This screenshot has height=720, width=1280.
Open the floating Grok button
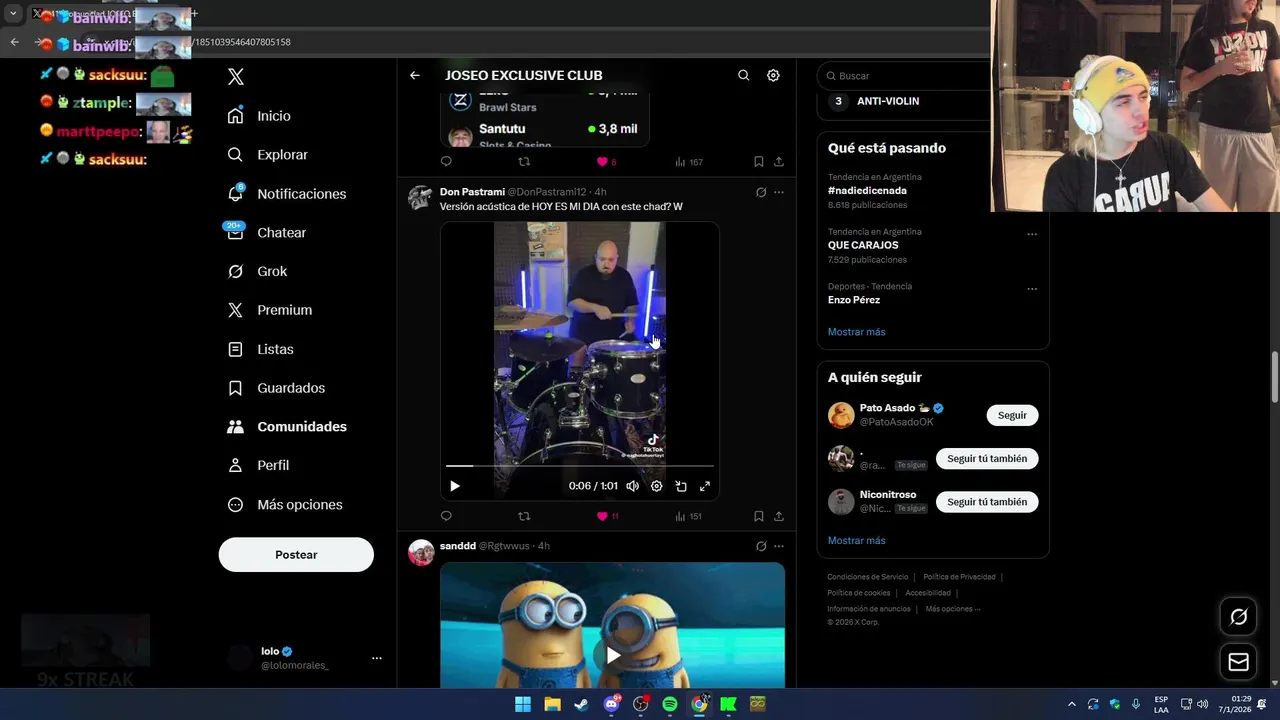pyautogui.click(x=1239, y=617)
